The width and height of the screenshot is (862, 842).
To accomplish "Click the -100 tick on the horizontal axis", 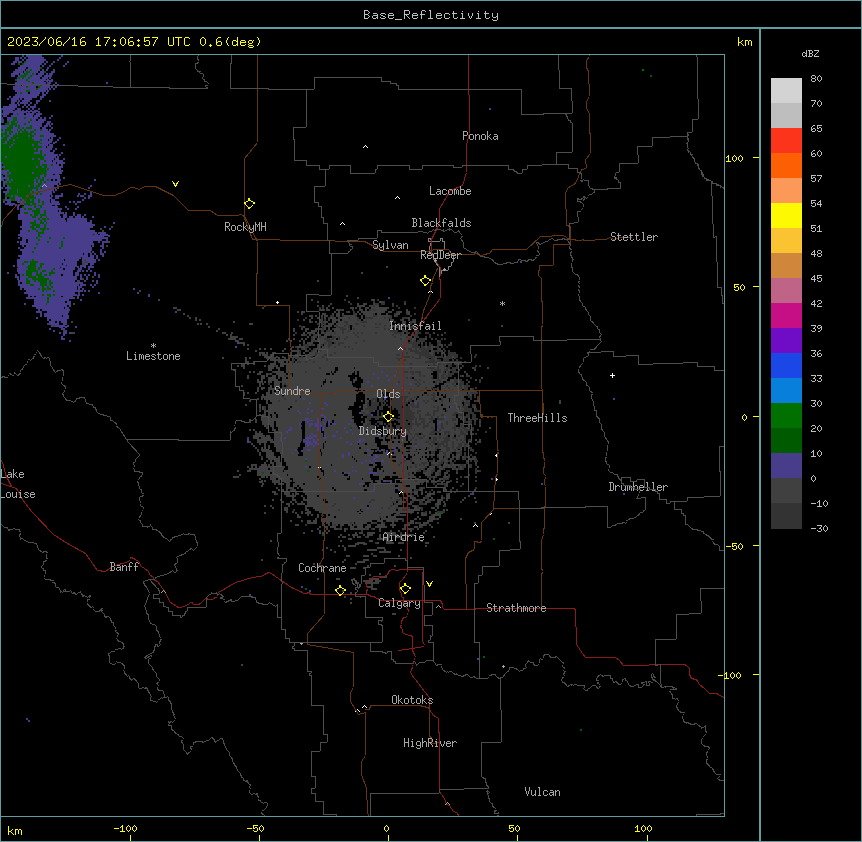I will pyautogui.click(x=125, y=829).
